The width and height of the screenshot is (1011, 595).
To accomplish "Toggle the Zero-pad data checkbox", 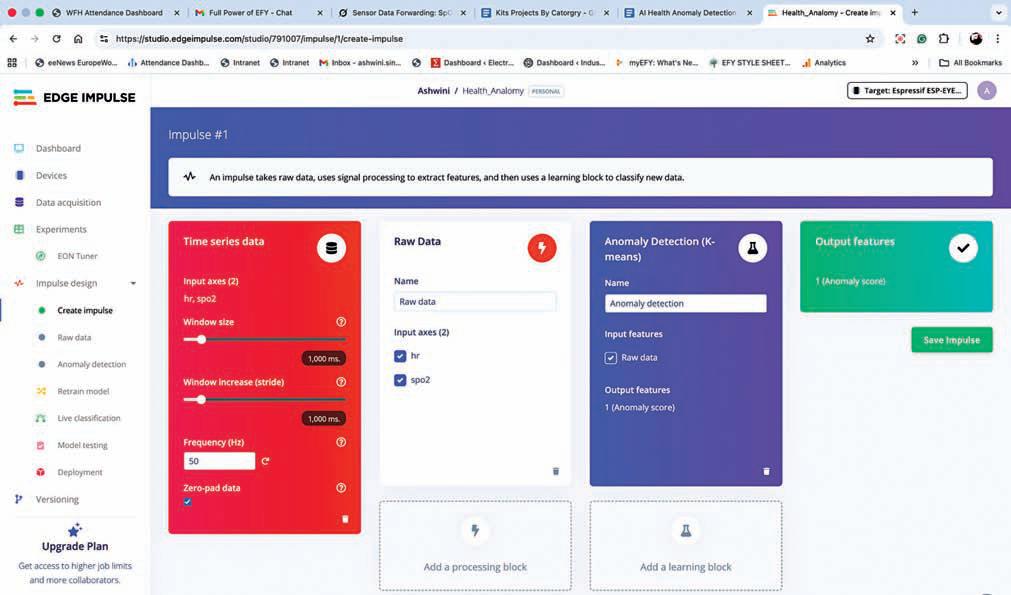I will (187, 502).
